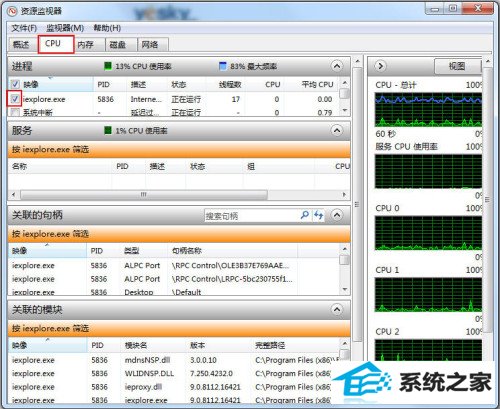Sort modules by 版本 column header

pyautogui.click(x=219, y=345)
